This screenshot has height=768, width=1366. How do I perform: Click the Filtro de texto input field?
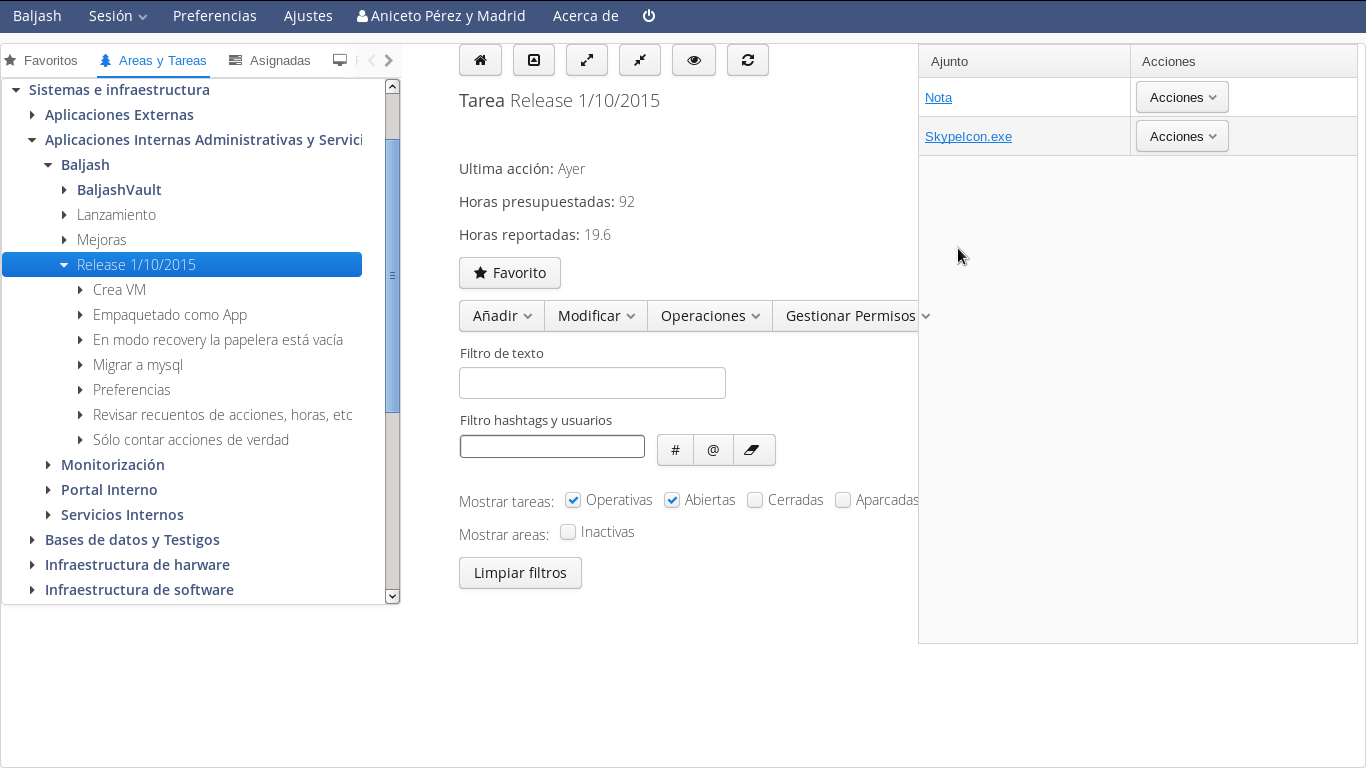[x=592, y=383]
